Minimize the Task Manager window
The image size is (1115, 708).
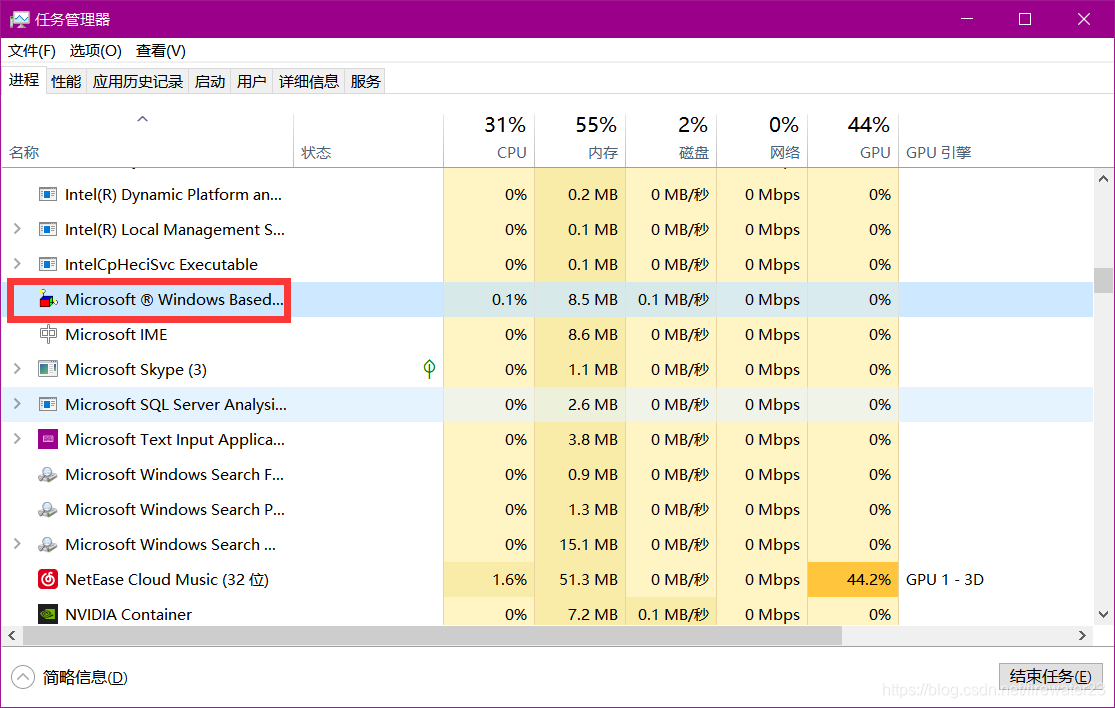pyautogui.click(x=966, y=19)
